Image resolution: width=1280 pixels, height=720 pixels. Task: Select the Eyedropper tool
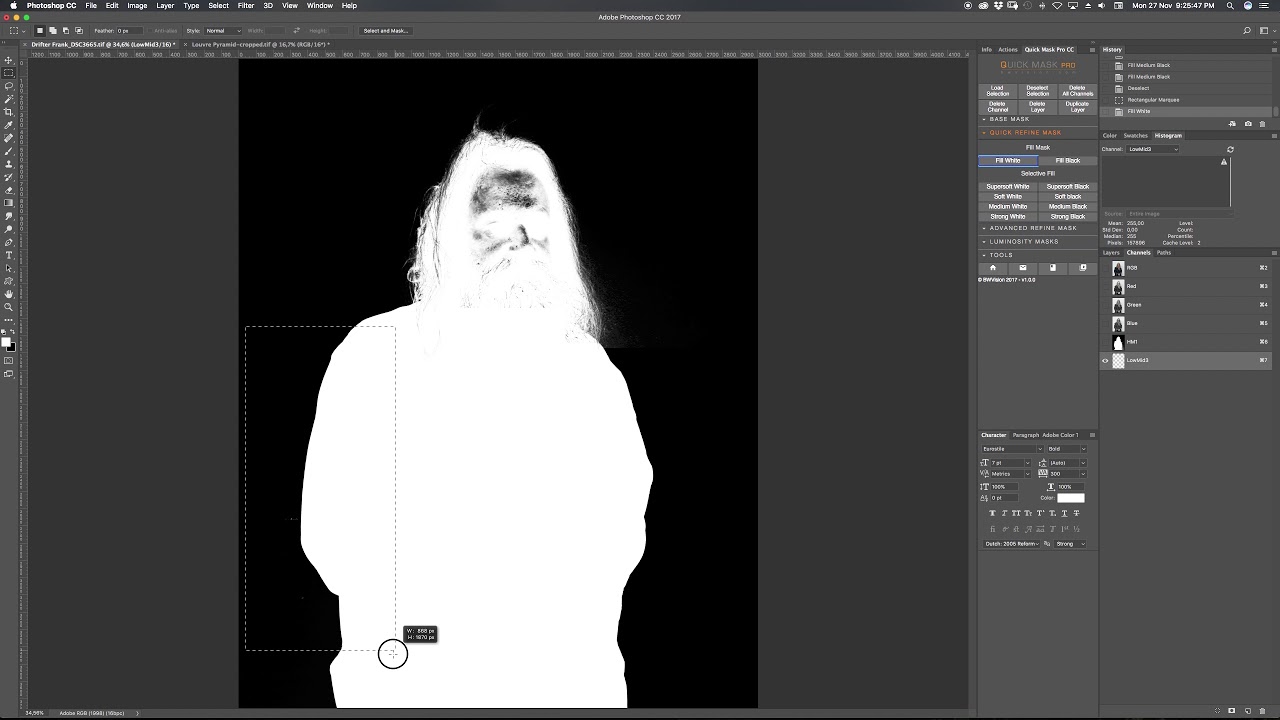click(x=9, y=125)
